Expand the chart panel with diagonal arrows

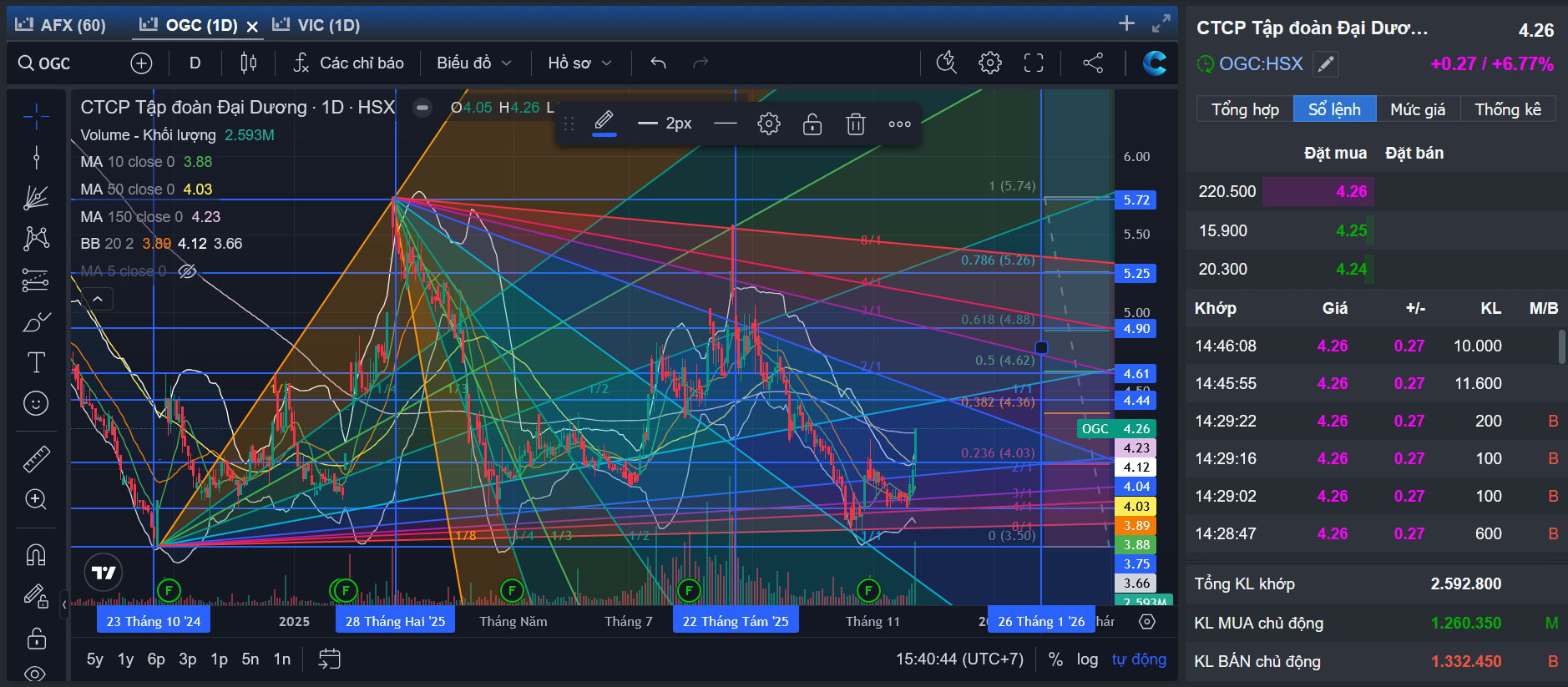coord(1161,23)
